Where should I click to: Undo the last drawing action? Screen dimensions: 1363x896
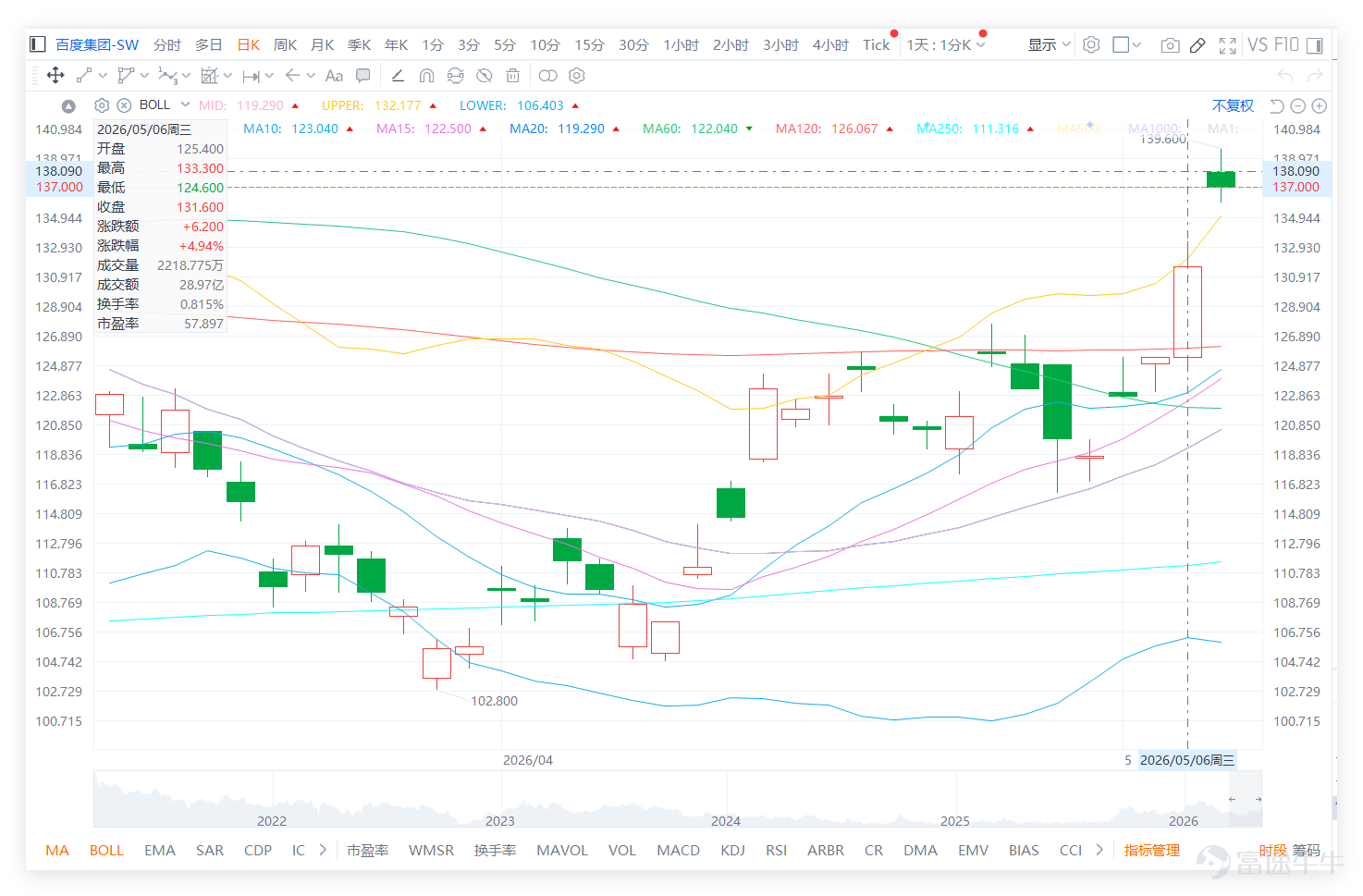click(1285, 76)
